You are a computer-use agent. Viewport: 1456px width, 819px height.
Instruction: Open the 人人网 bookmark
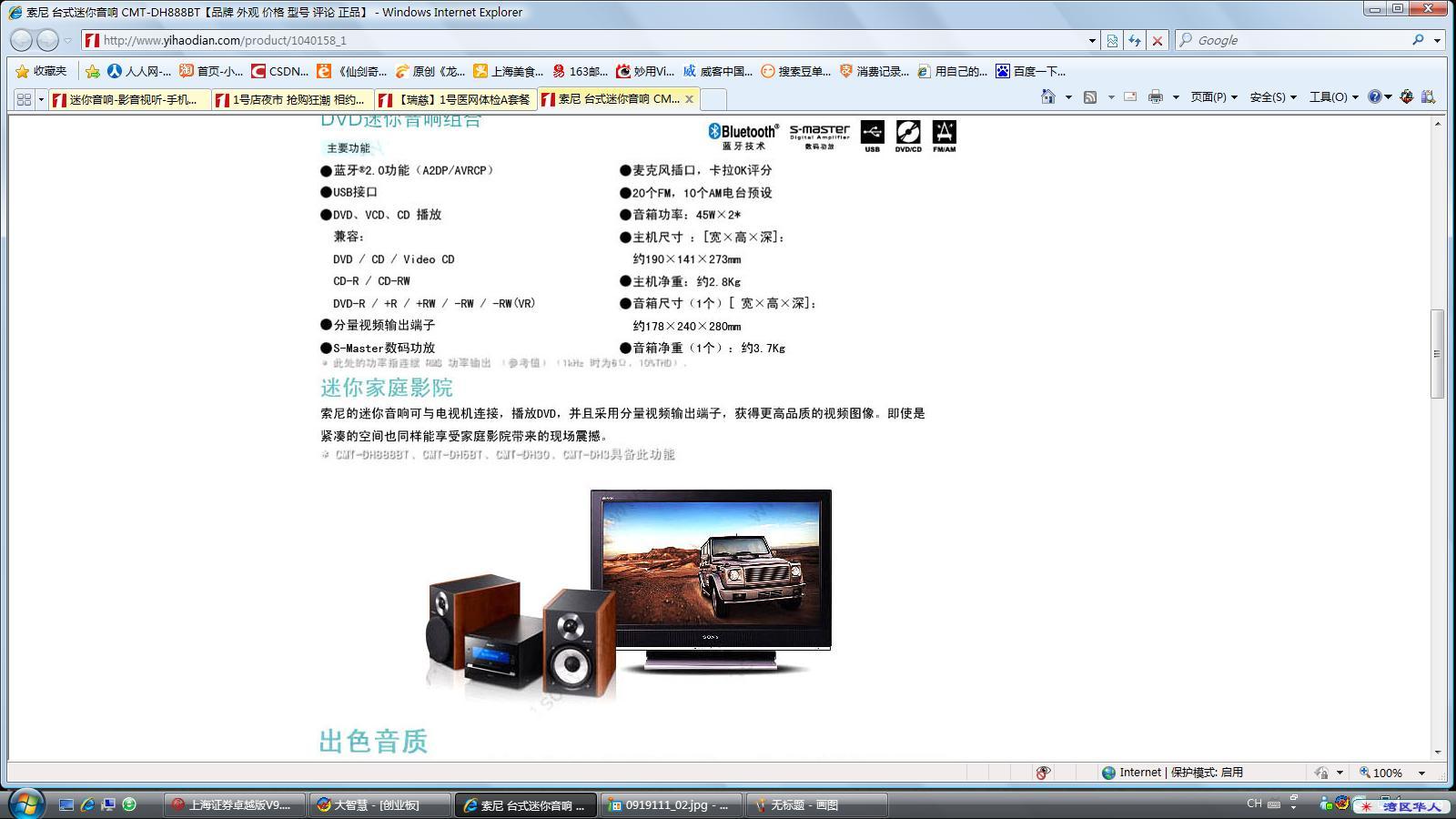[139, 71]
